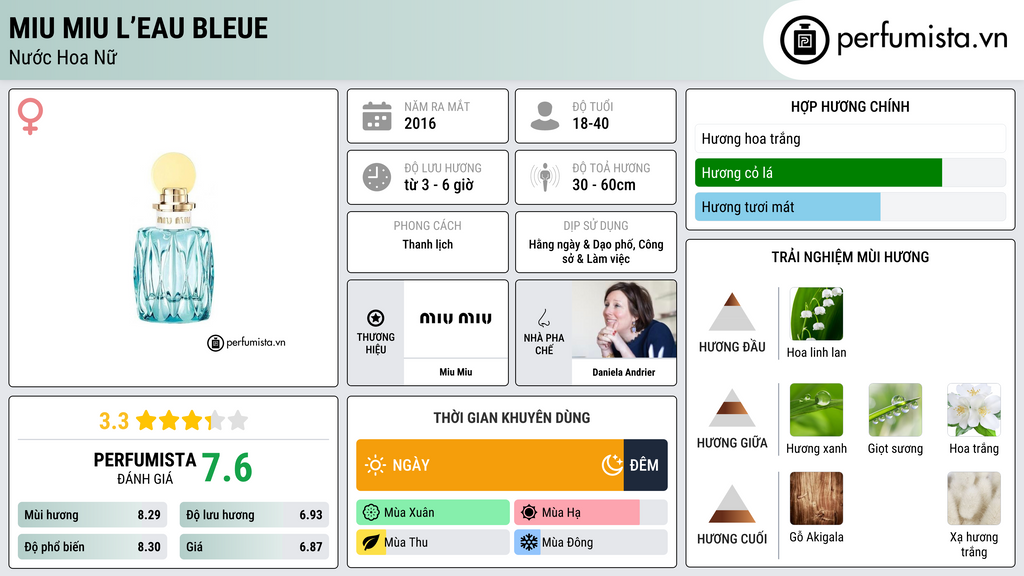Image resolution: width=1024 pixels, height=576 pixels.
Task: Click the release year 2016
Action: [x=419, y=123]
